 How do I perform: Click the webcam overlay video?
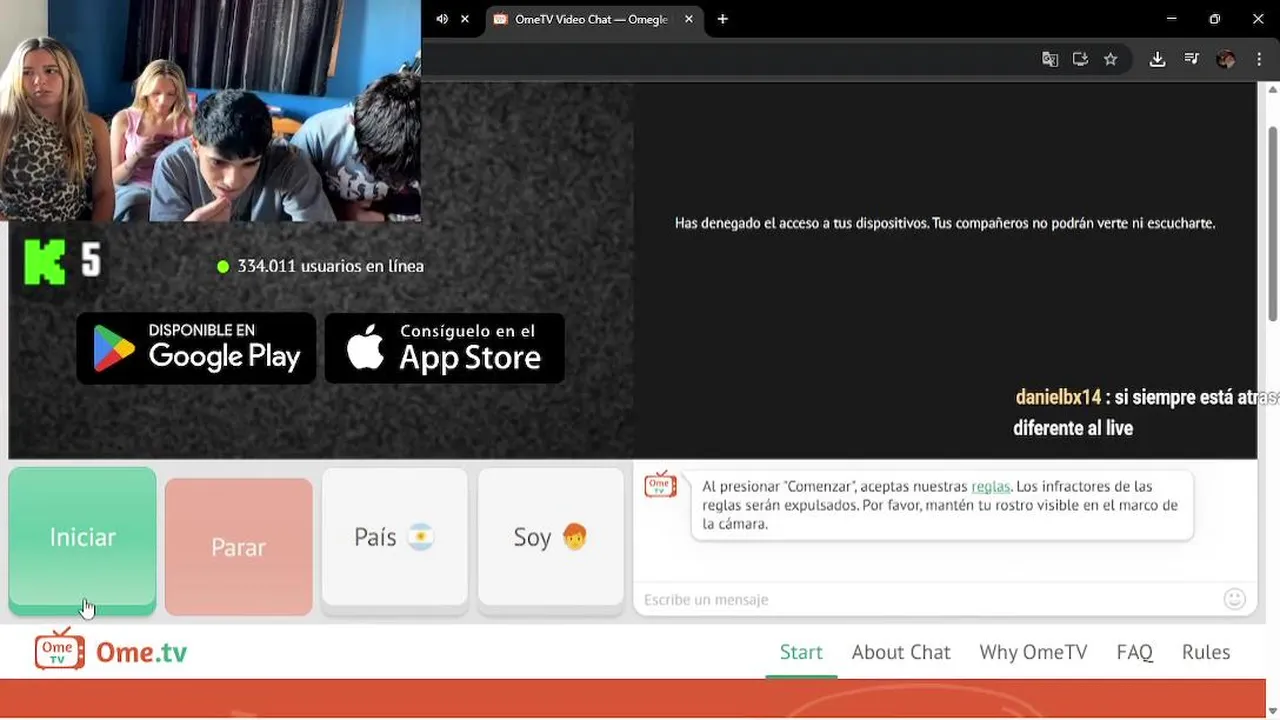click(210, 110)
